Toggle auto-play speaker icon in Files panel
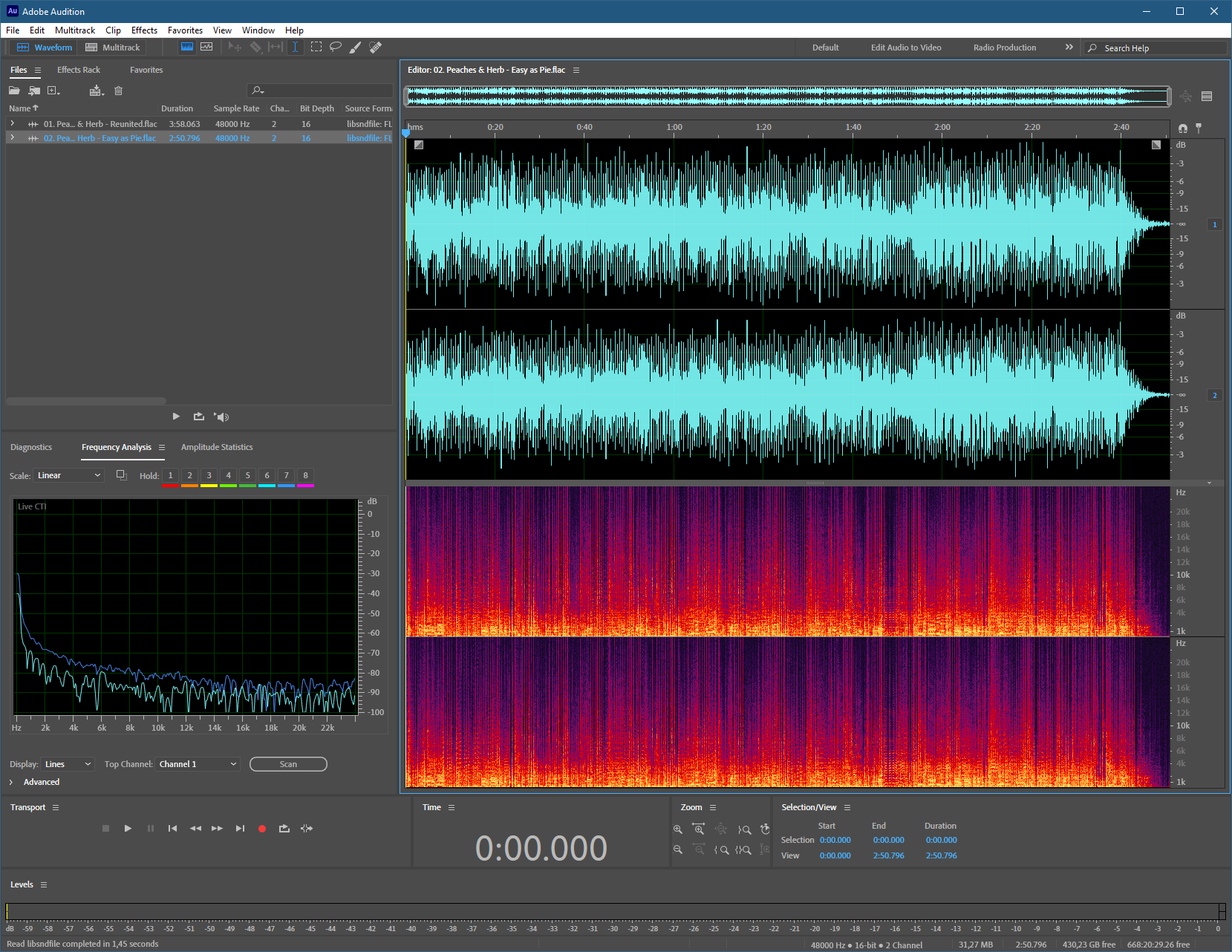The height and width of the screenshot is (952, 1232). tap(221, 417)
